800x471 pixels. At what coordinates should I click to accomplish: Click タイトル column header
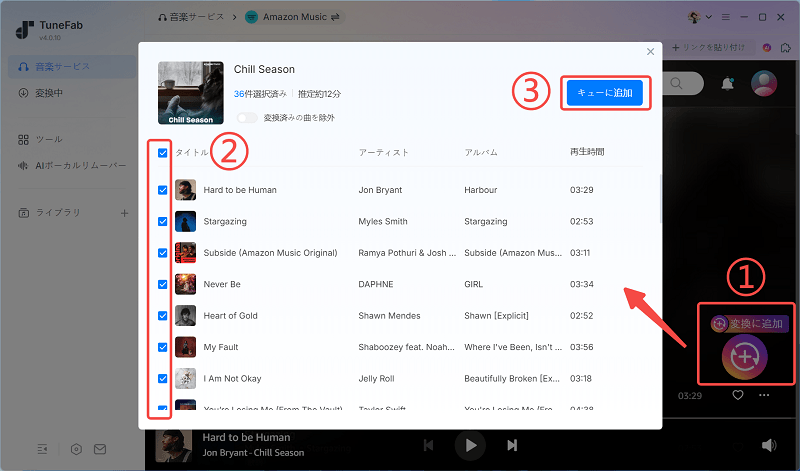pyautogui.click(x=192, y=153)
